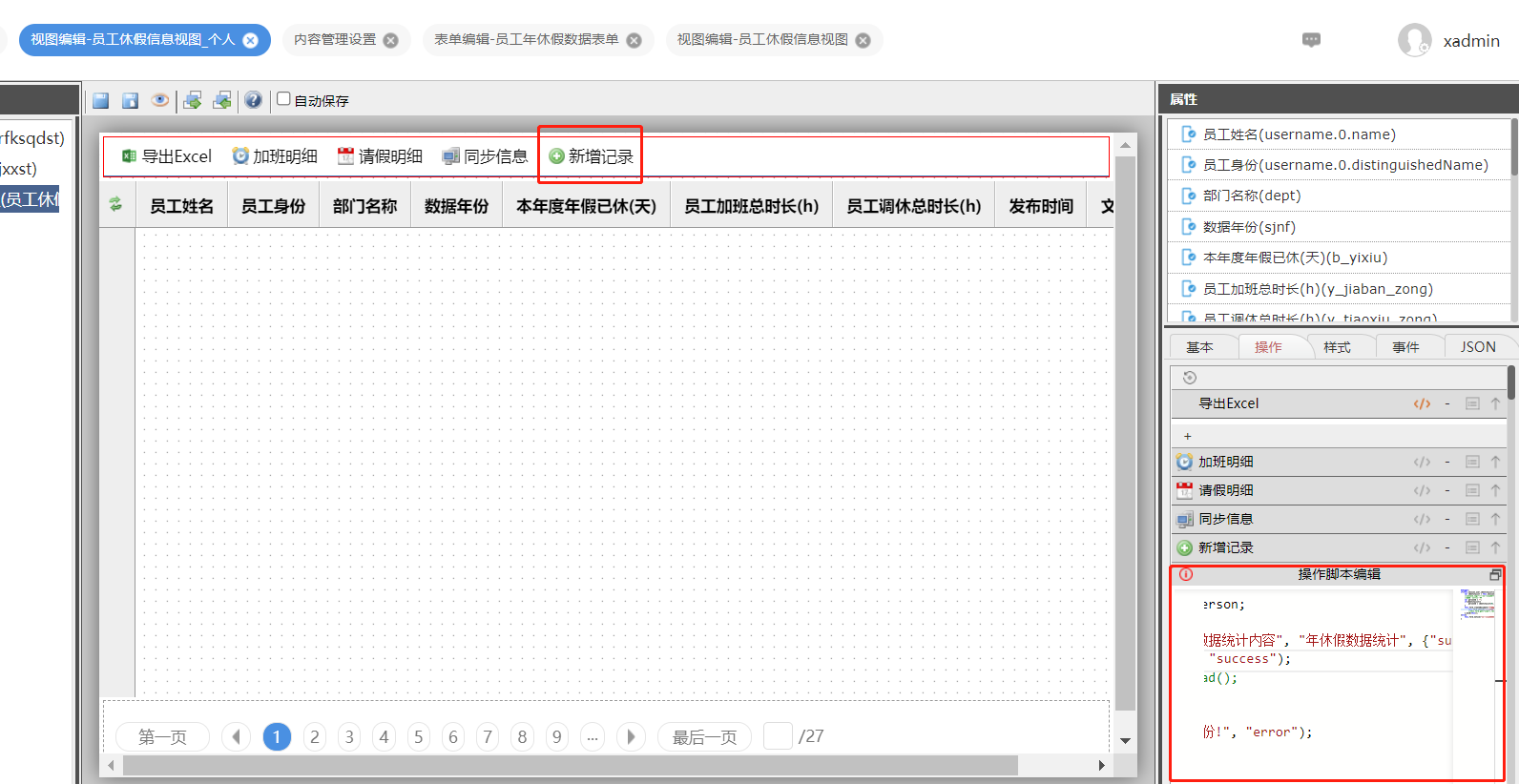Close the 视图编辑-员工休假信息视图 tab
The image size is (1519, 784).
[863, 40]
